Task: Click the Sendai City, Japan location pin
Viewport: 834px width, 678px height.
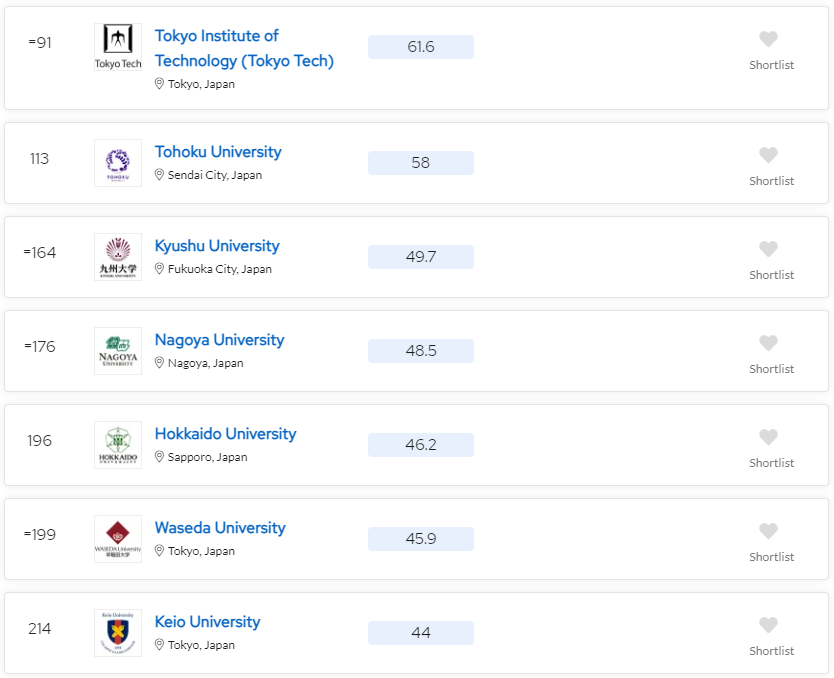Action: (x=159, y=175)
